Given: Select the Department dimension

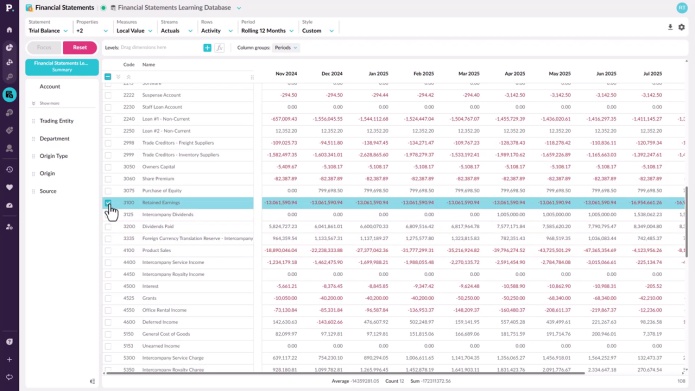Looking at the screenshot, I should pos(55,139).
